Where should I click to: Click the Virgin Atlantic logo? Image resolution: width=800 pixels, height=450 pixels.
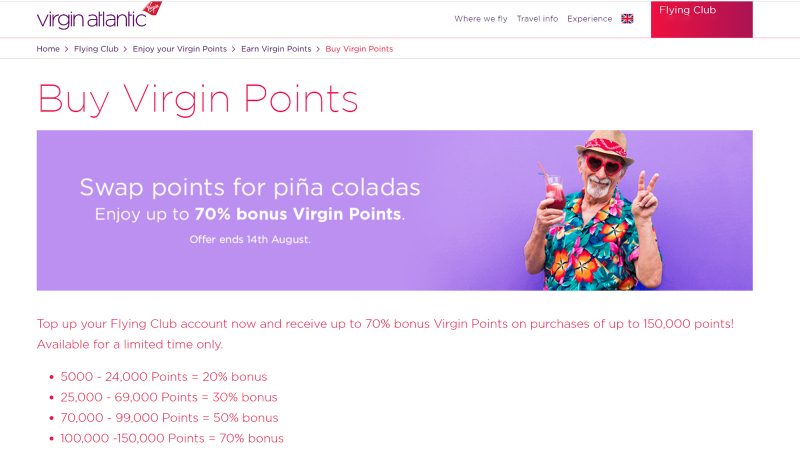(97, 16)
